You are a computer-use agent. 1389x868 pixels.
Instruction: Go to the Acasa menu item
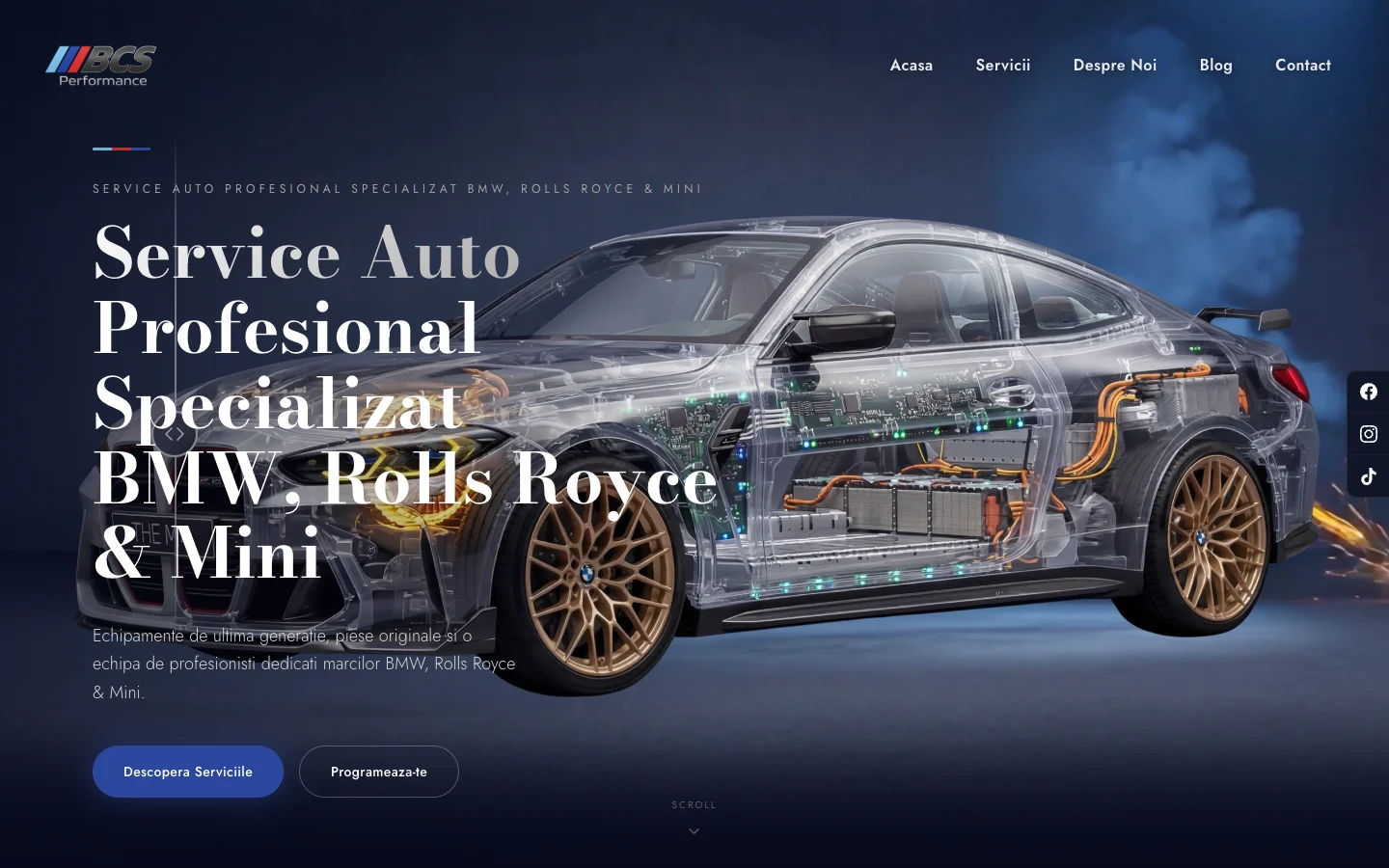tap(912, 66)
